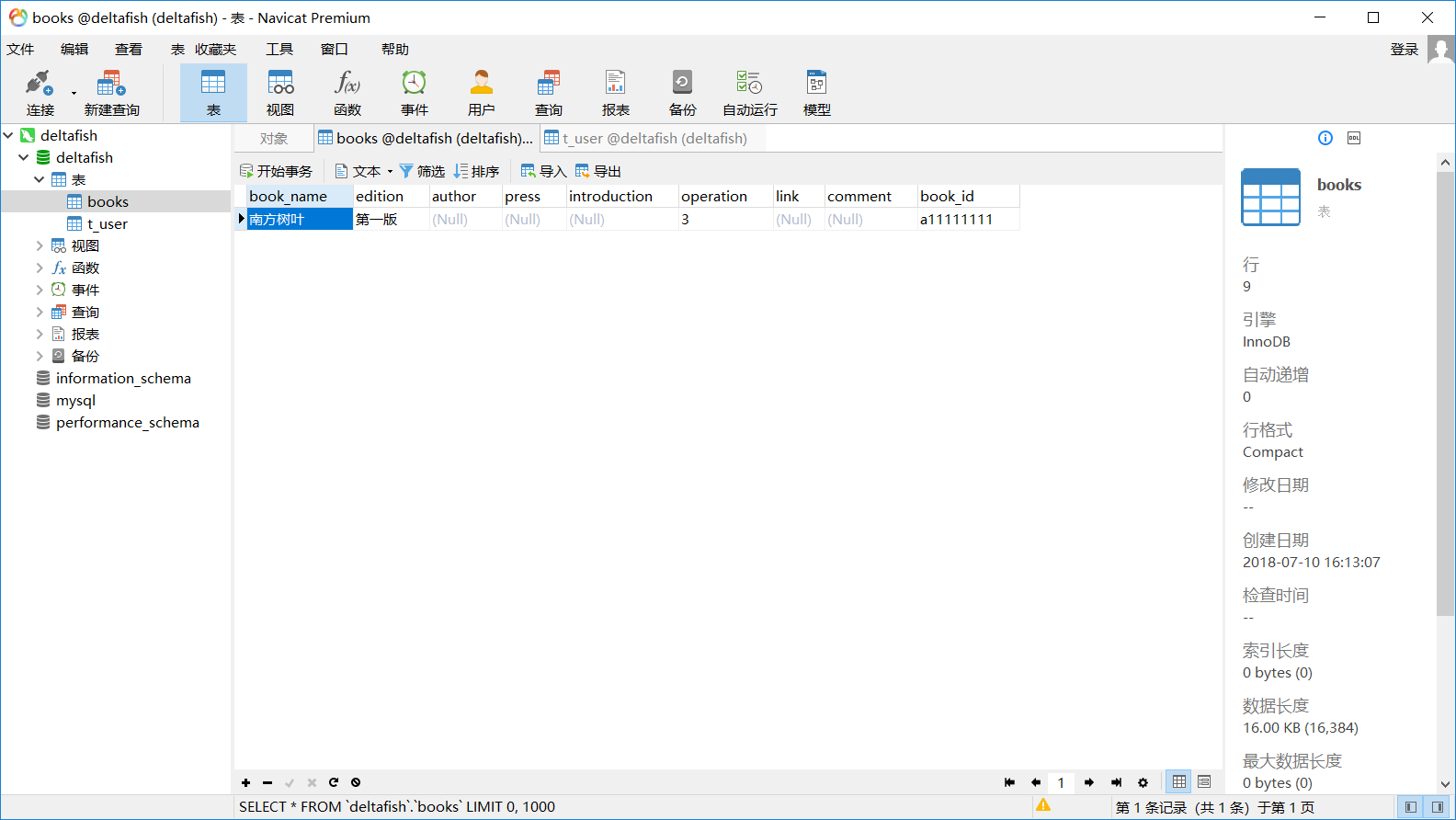Viewport: 1456px width, 820px height.
Task: Click the 登录 (Login) link
Action: point(1404,50)
